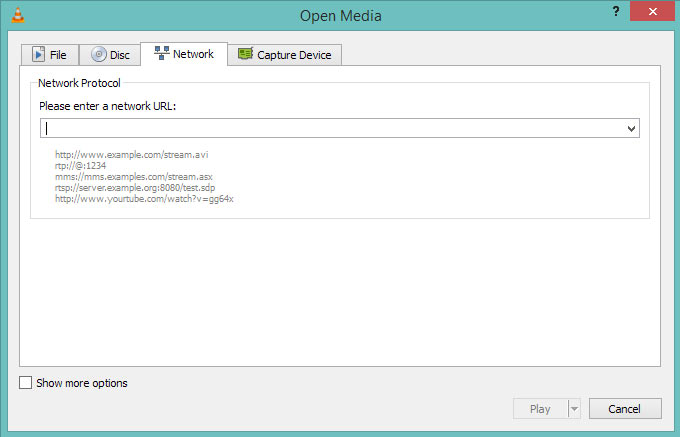Screen dimensions: 680x437
Task: Expand the network URL history dropdown
Action: 631,128
